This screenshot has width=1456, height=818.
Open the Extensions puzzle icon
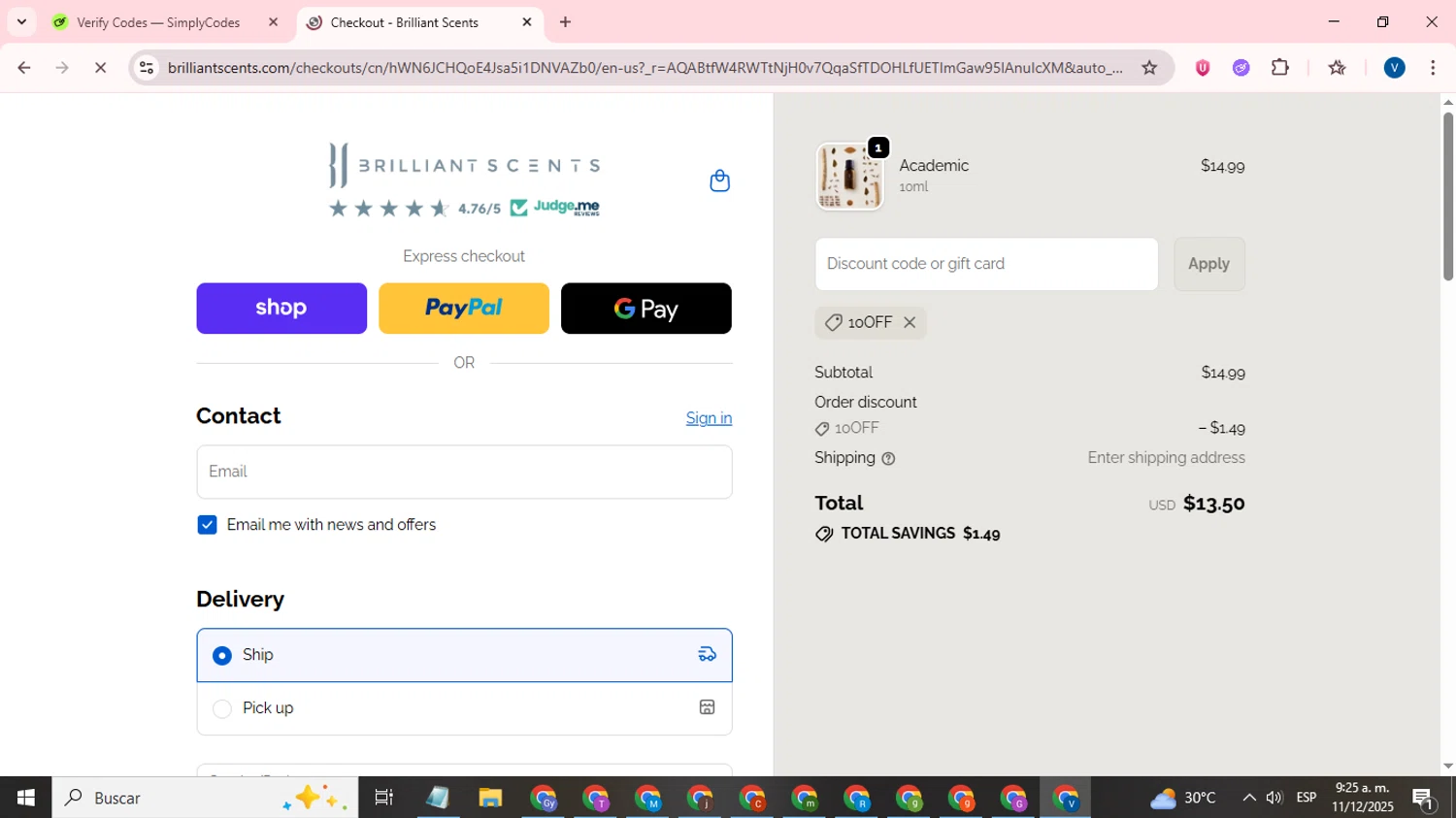pyautogui.click(x=1280, y=68)
